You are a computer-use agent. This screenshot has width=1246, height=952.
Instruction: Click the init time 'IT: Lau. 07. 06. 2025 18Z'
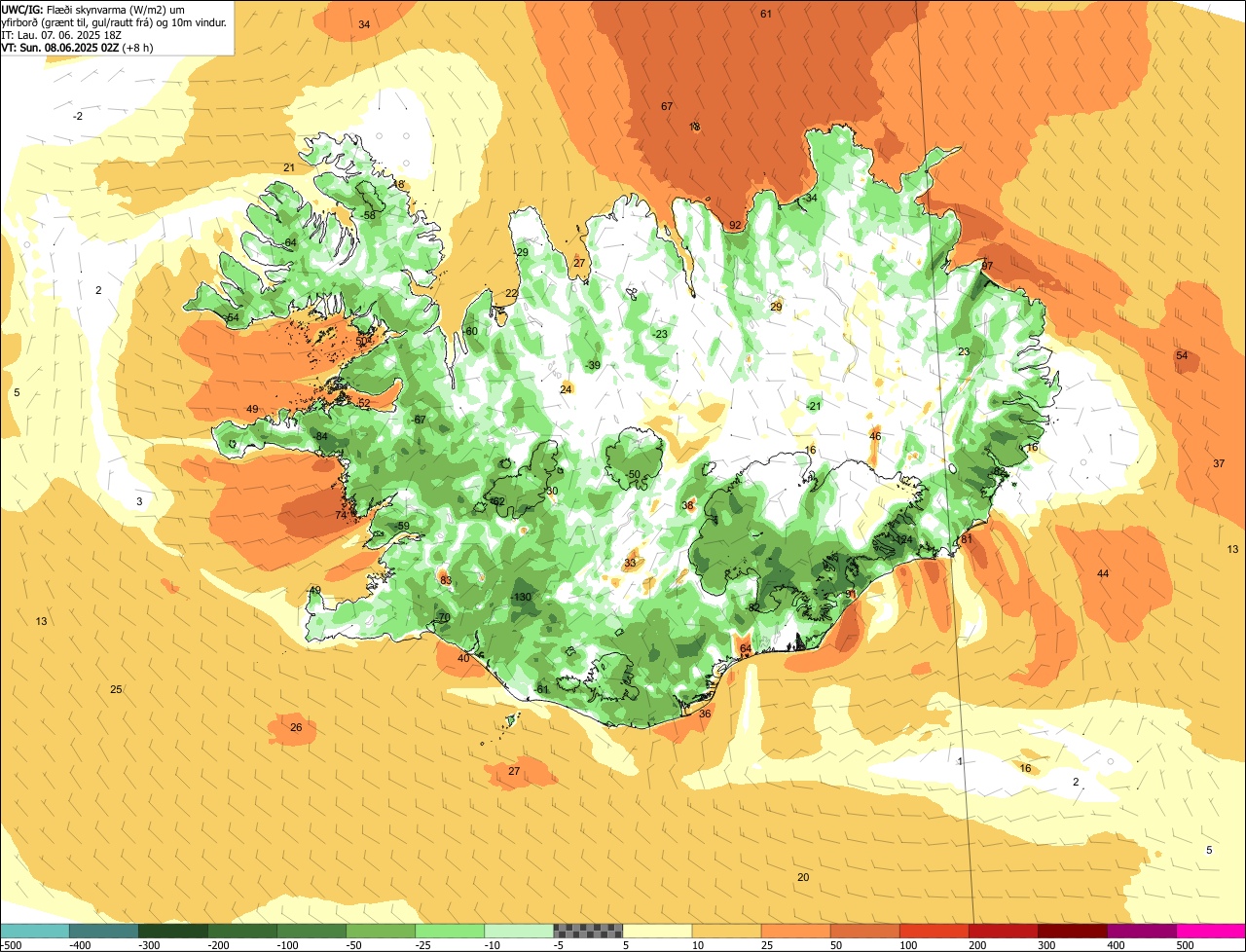[x=61, y=34]
